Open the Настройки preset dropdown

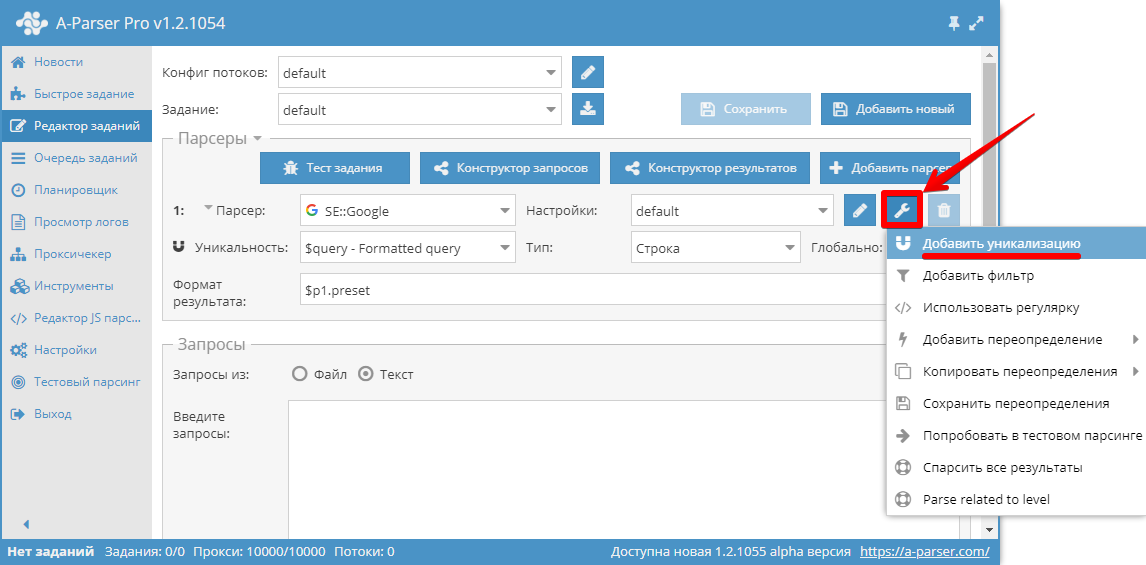click(732, 211)
